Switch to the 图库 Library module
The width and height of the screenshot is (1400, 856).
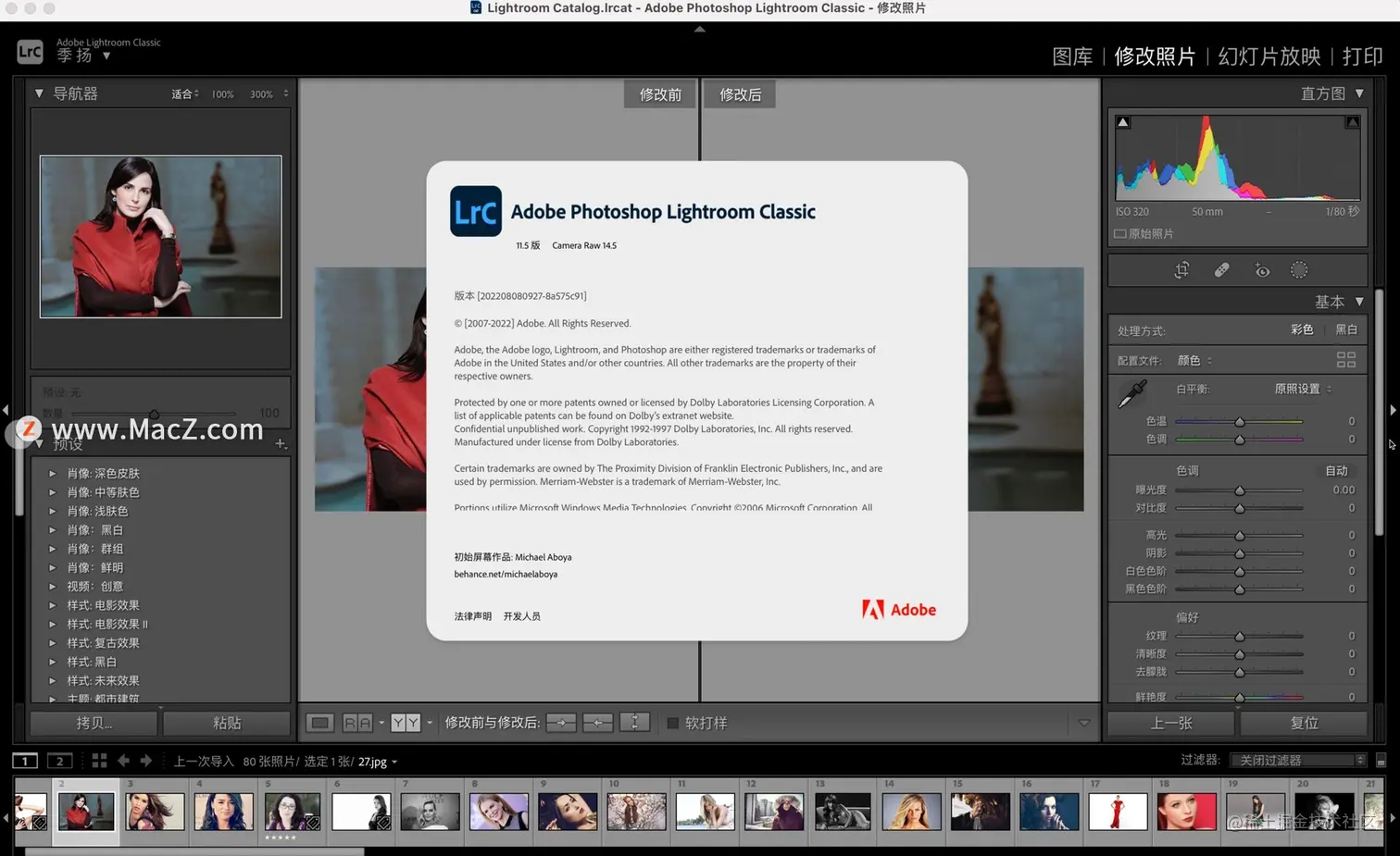click(1072, 56)
